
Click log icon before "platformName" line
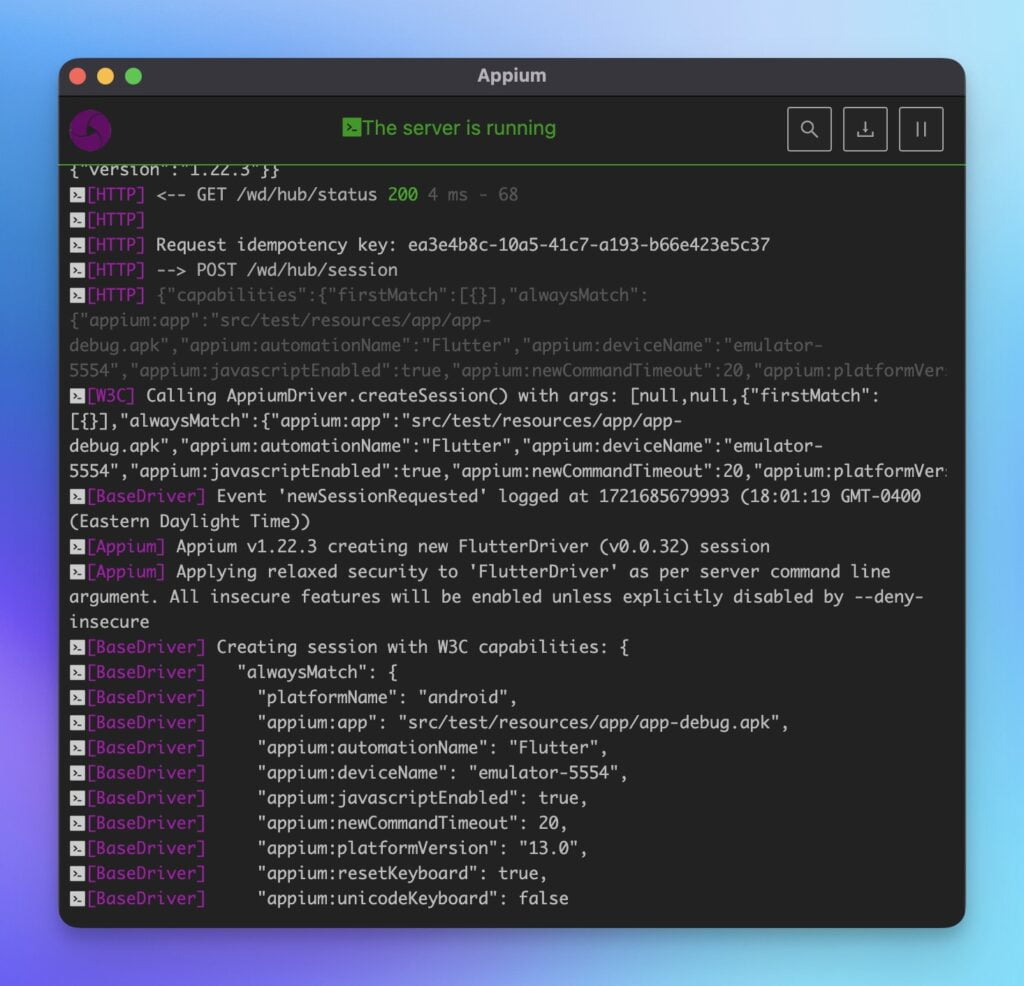(77, 697)
